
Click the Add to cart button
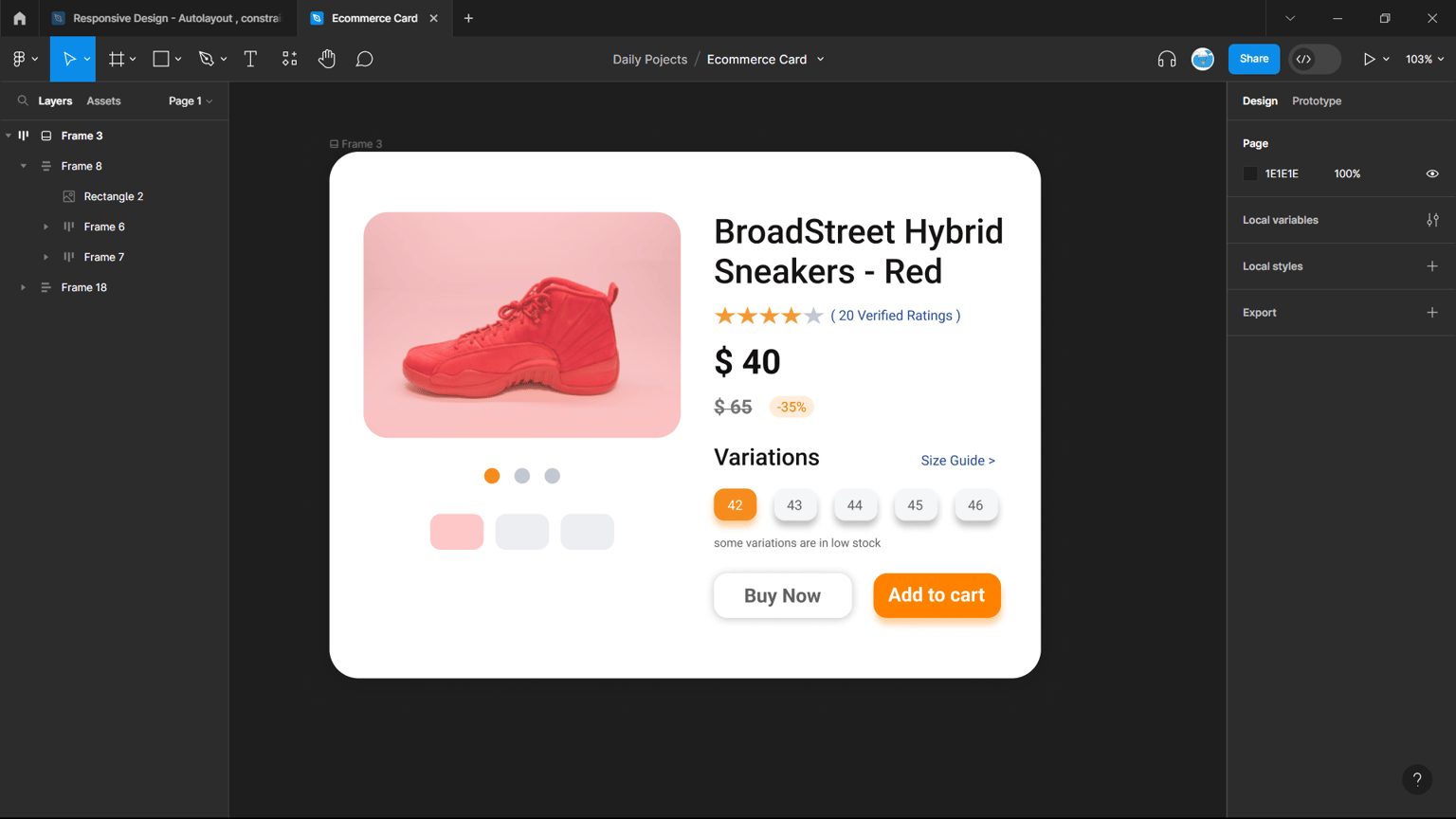[x=937, y=595]
